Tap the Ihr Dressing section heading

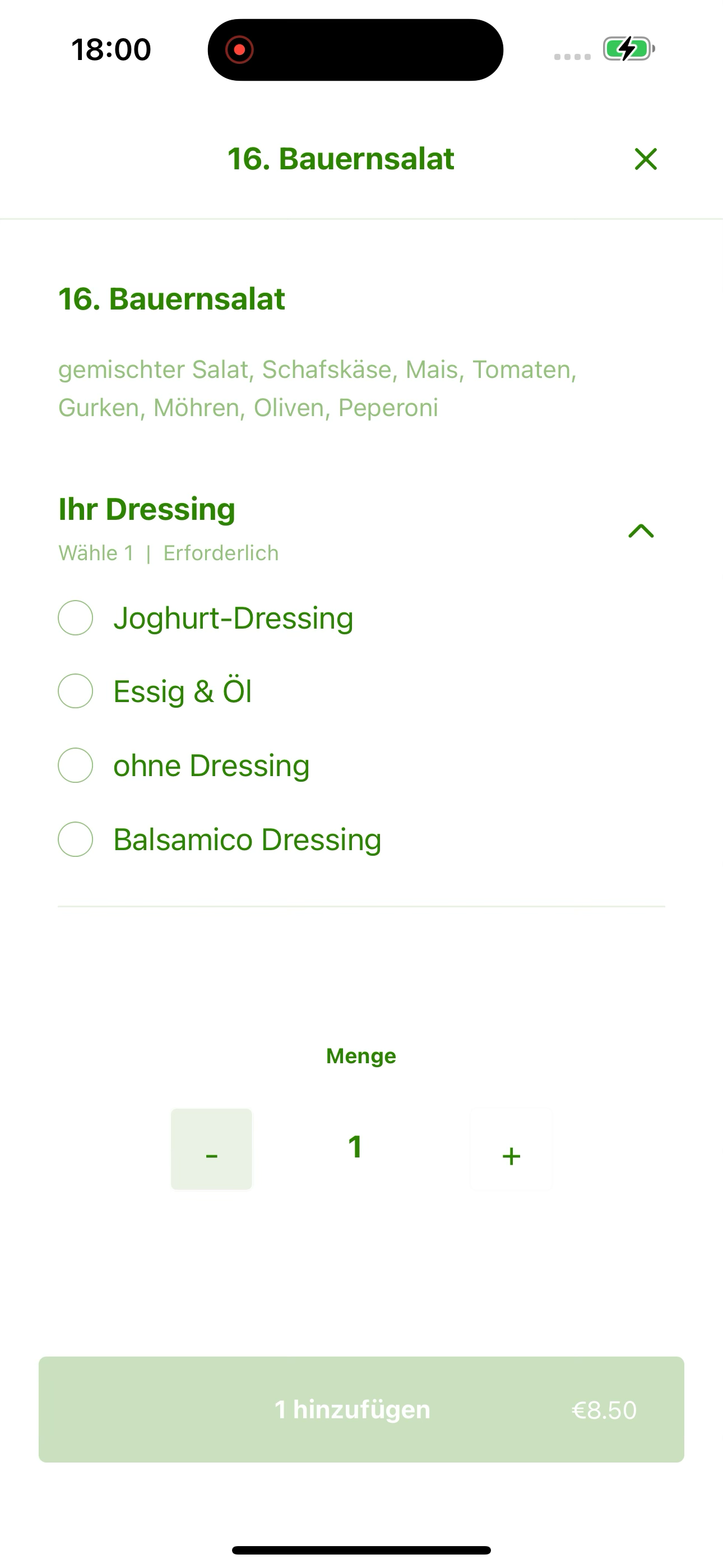147,509
